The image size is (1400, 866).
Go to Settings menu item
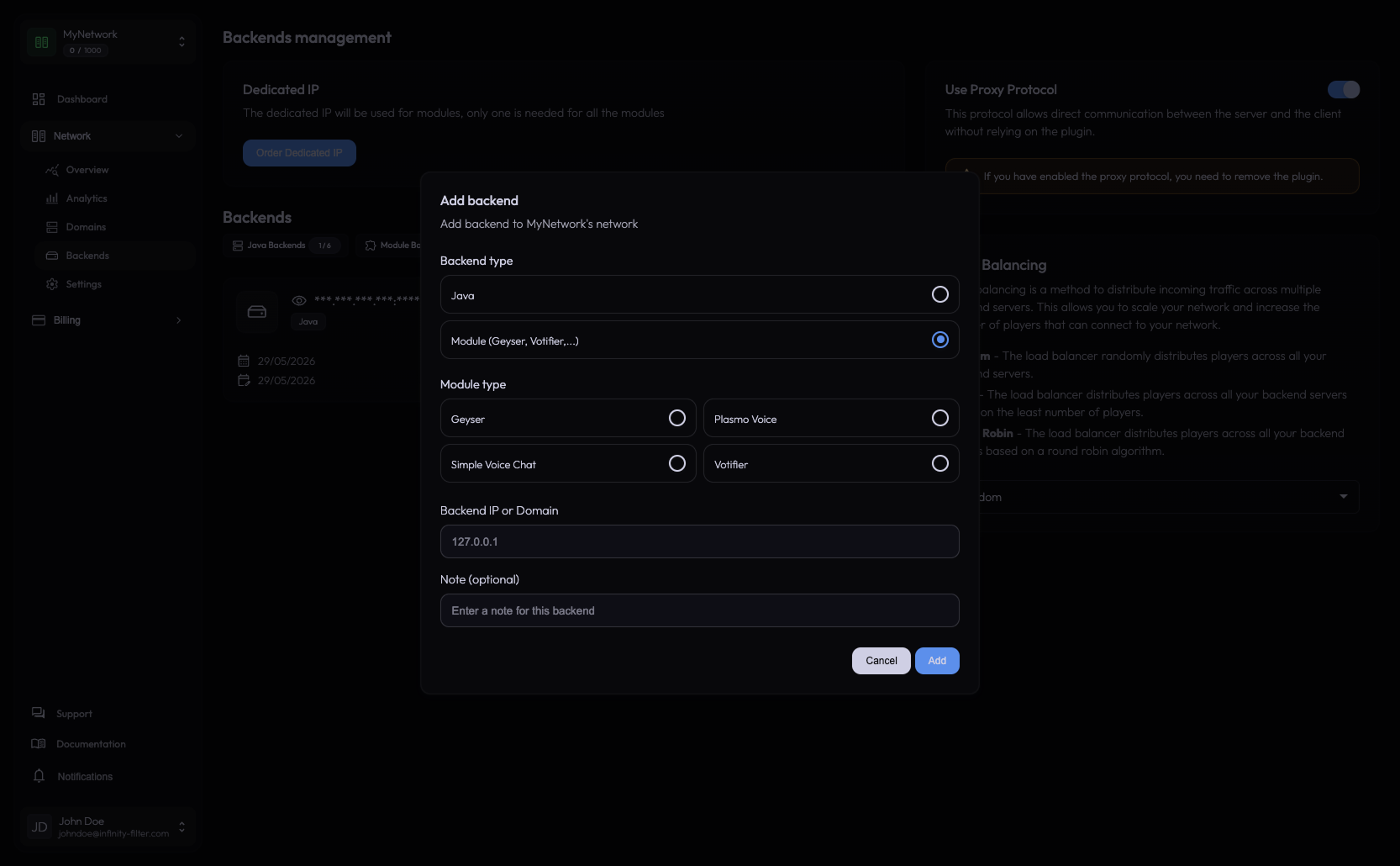click(x=84, y=284)
